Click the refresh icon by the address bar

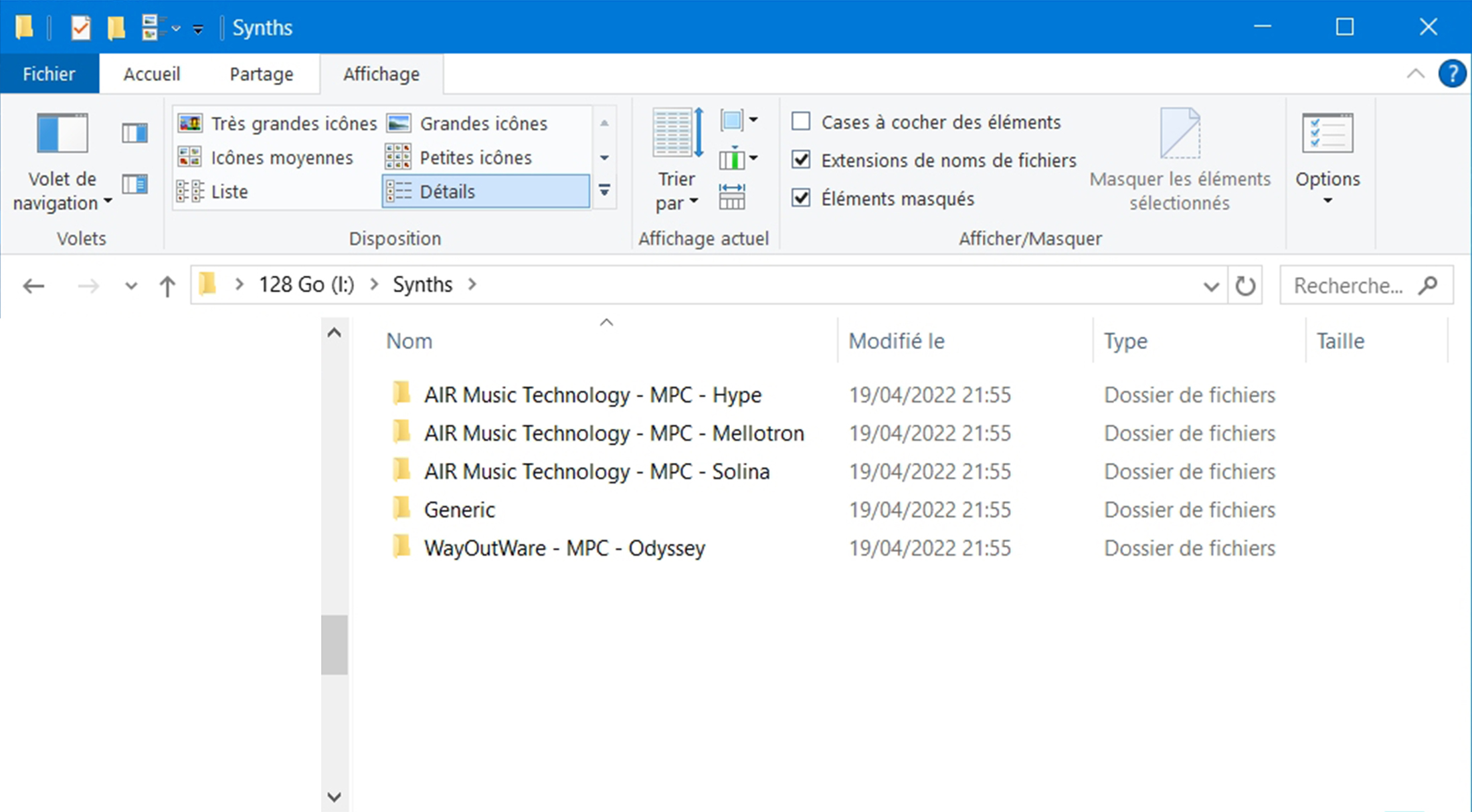tap(1245, 286)
